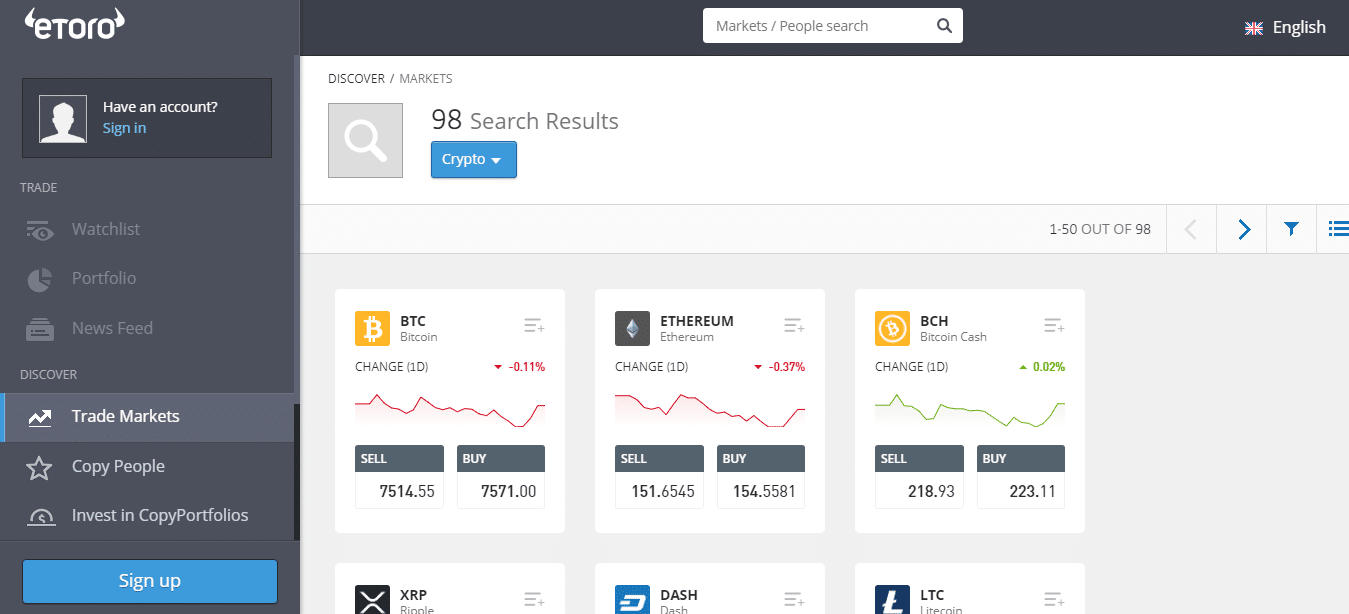Click the MARKETS breadcrumb
Viewport: 1349px width, 614px height.
(x=426, y=79)
